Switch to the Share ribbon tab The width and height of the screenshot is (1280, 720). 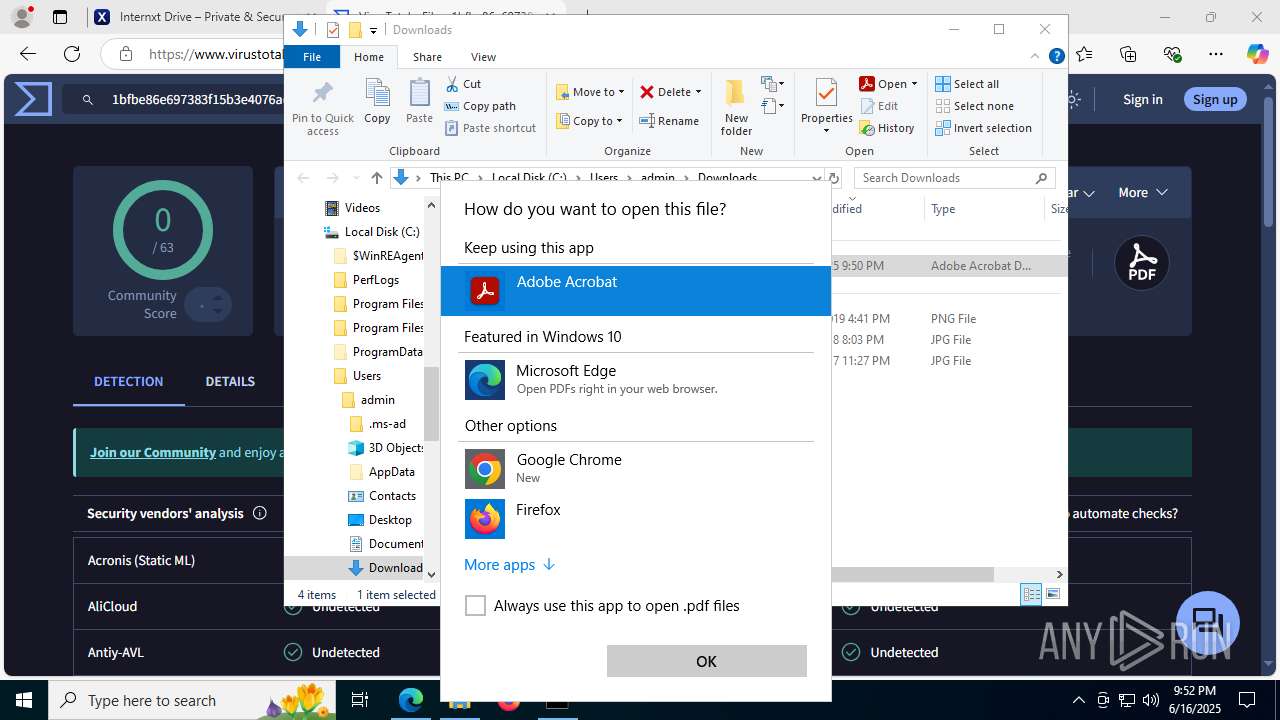427,57
